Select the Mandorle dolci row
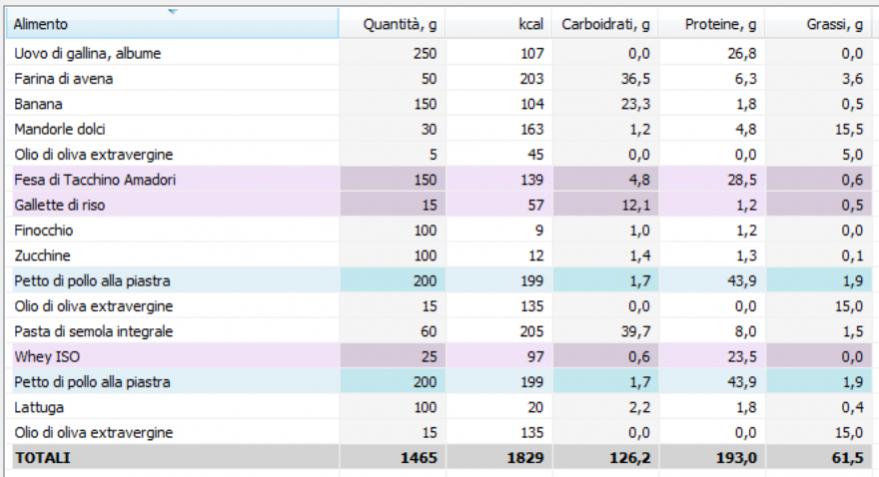 pyautogui.click(x=58, y=129)
